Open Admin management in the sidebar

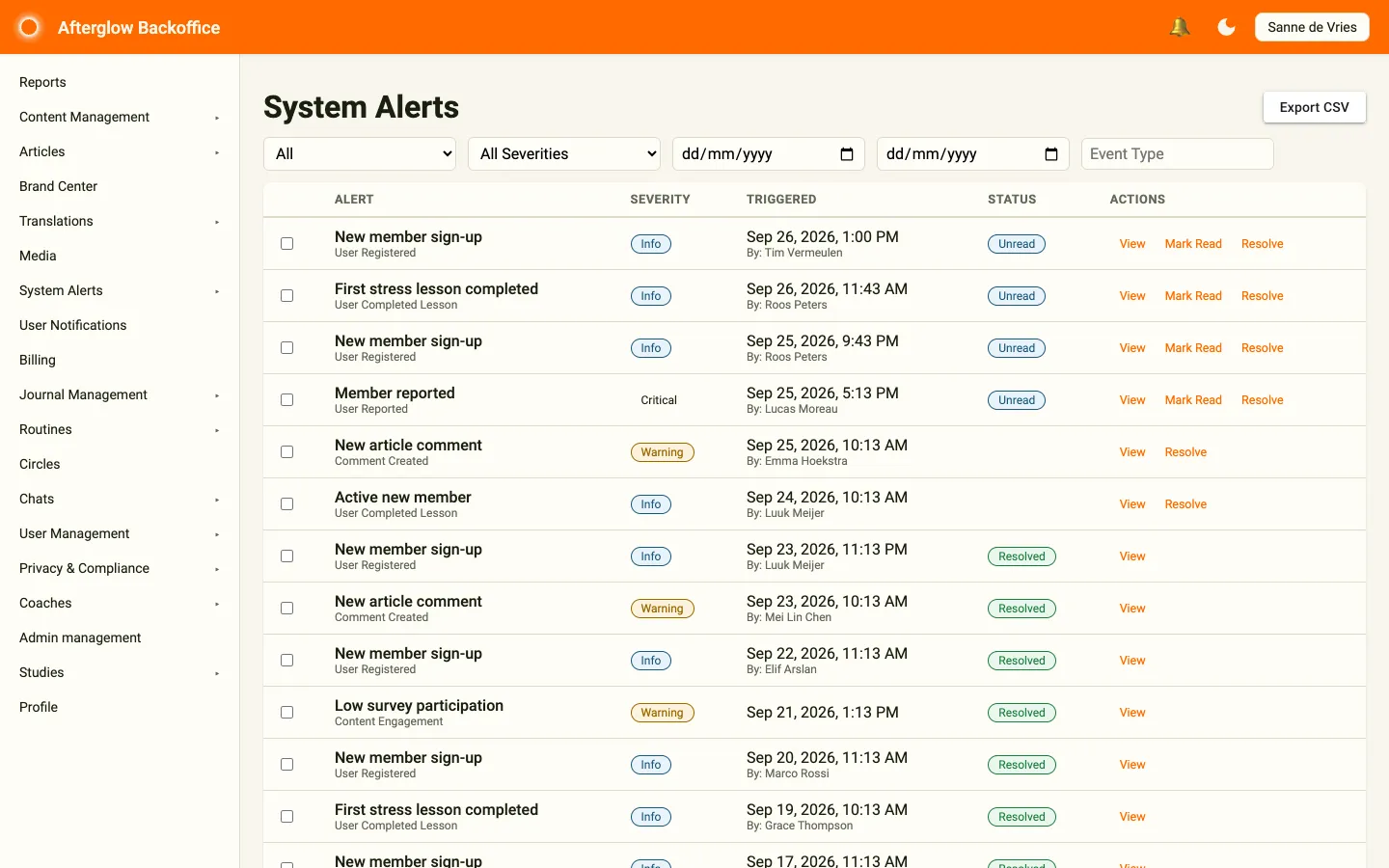[x=80, y=638]
